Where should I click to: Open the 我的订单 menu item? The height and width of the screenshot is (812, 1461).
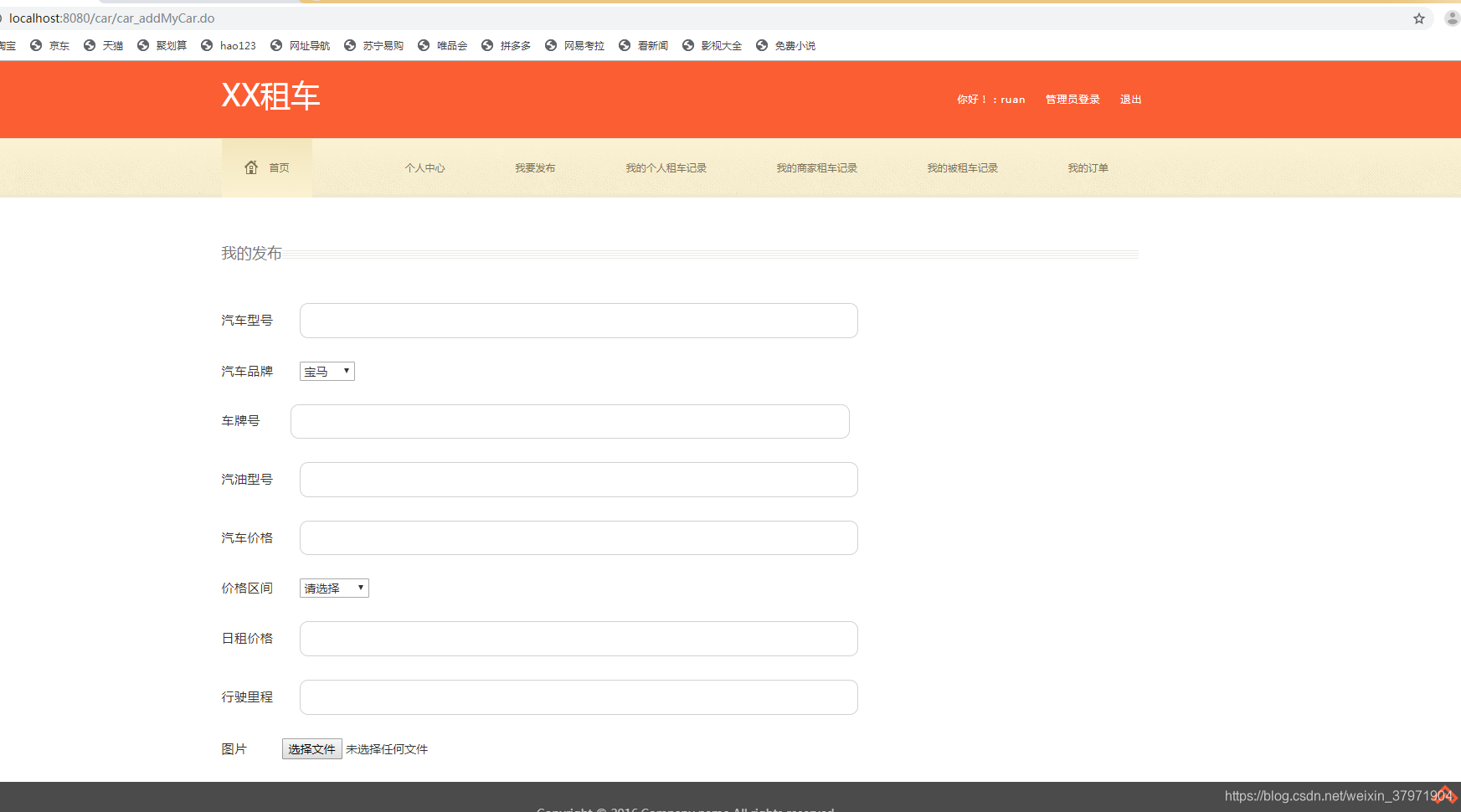(1088, 168)
